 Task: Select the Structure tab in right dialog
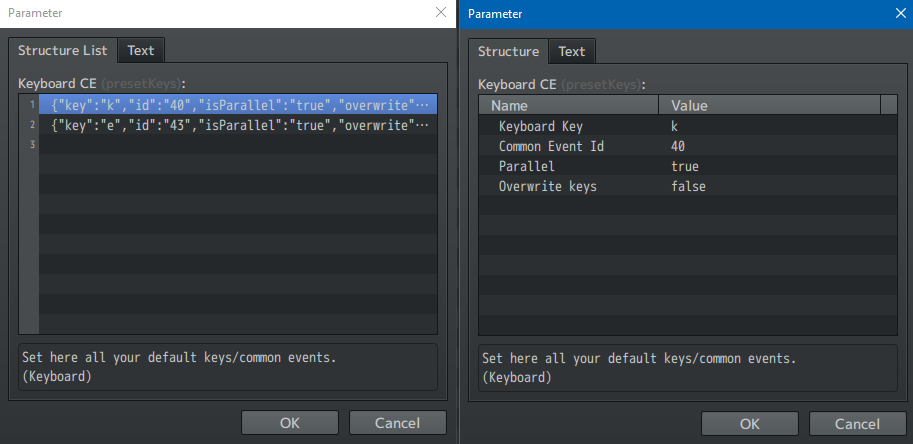(508, 52)
